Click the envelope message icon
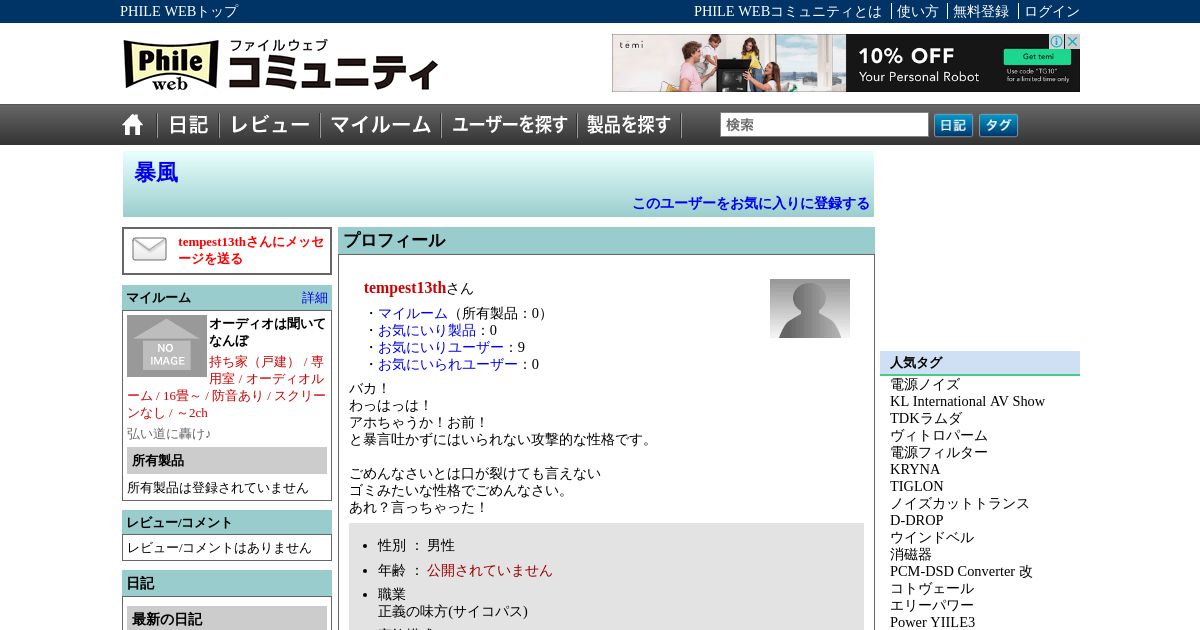The width and height of the screenshot is (1200, 630). pos(150,250)
